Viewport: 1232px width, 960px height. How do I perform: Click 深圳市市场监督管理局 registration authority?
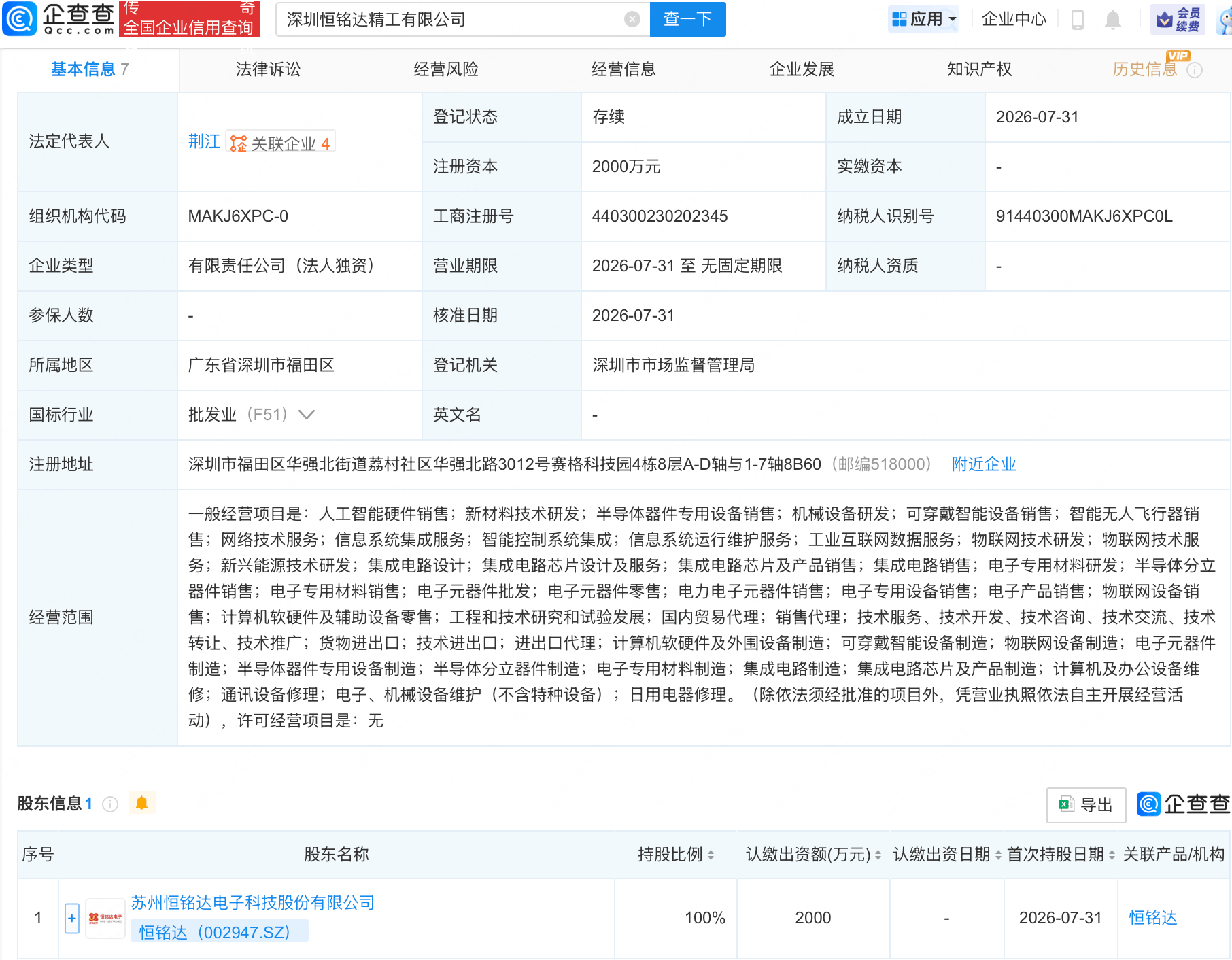[673, 365]
